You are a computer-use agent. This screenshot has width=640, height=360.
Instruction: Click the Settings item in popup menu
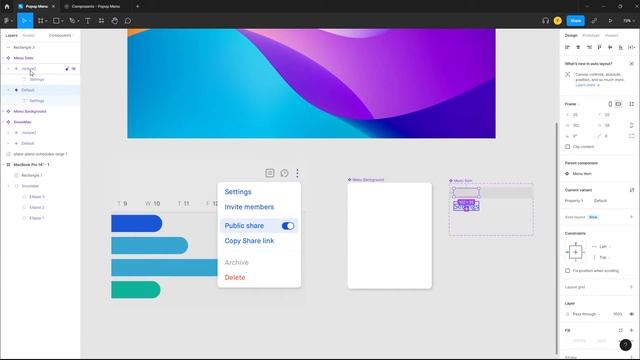(x=238, y=192)
